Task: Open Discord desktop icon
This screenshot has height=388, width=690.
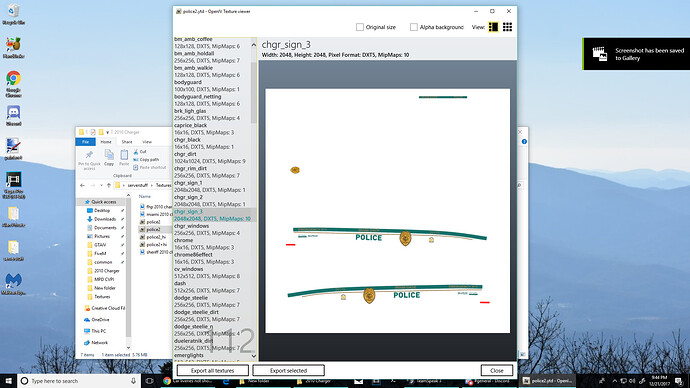Action: tap(14, 116)
